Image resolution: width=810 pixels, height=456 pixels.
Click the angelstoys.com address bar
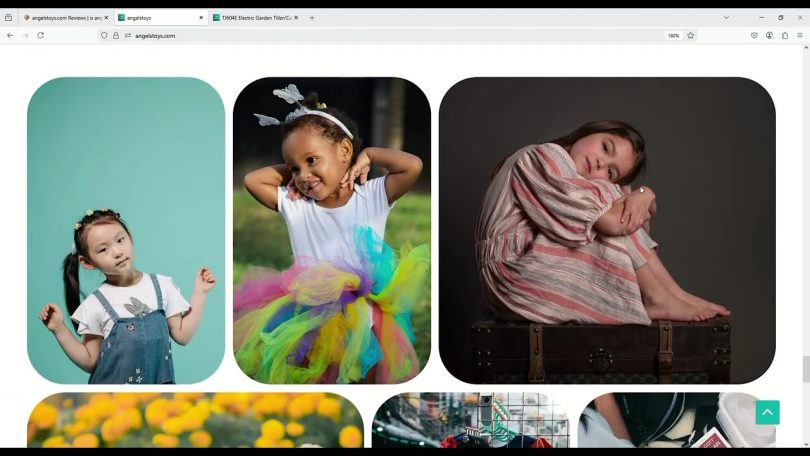pyautogui.click(x=398, y=36)
